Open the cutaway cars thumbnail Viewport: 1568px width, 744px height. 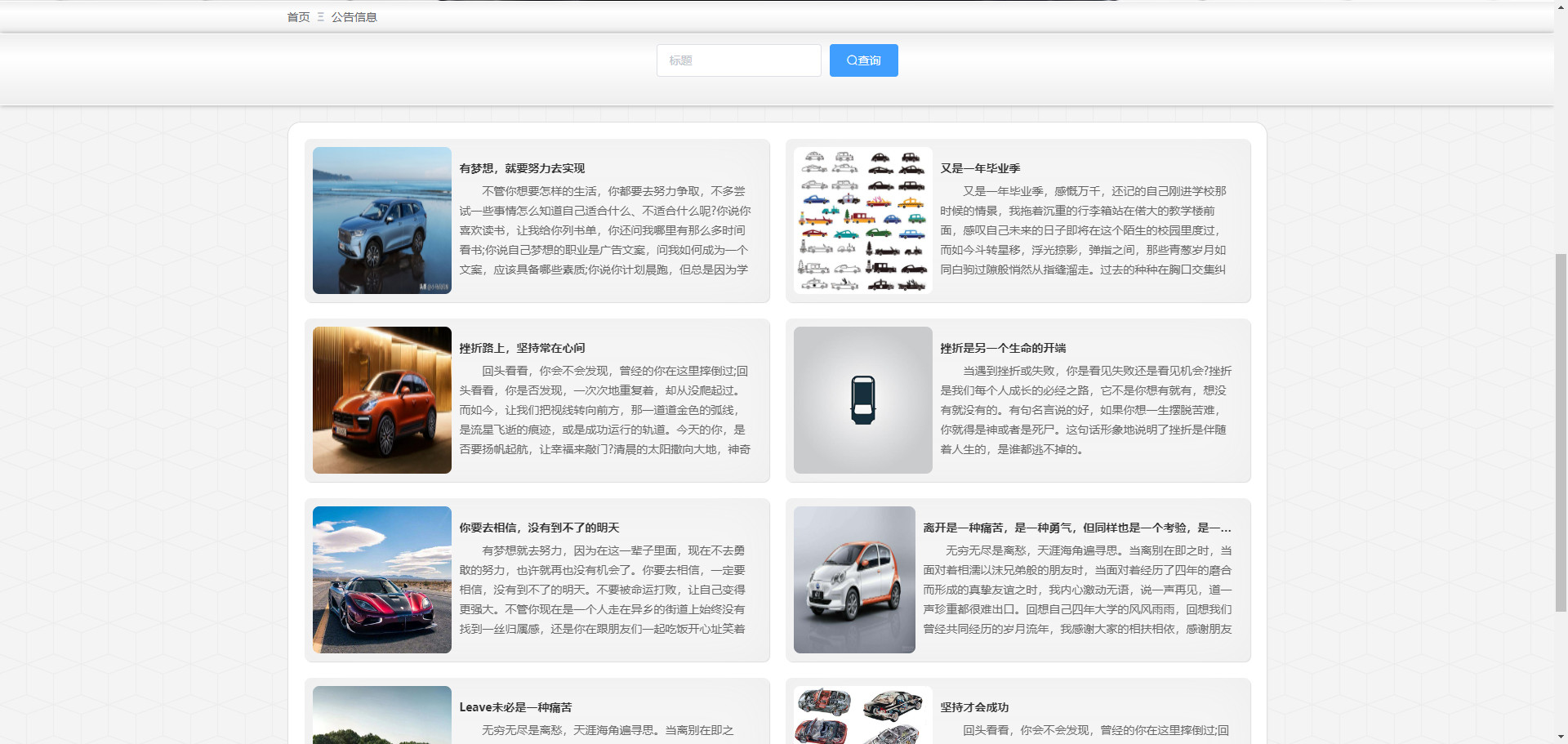click(x=862, y=715)
